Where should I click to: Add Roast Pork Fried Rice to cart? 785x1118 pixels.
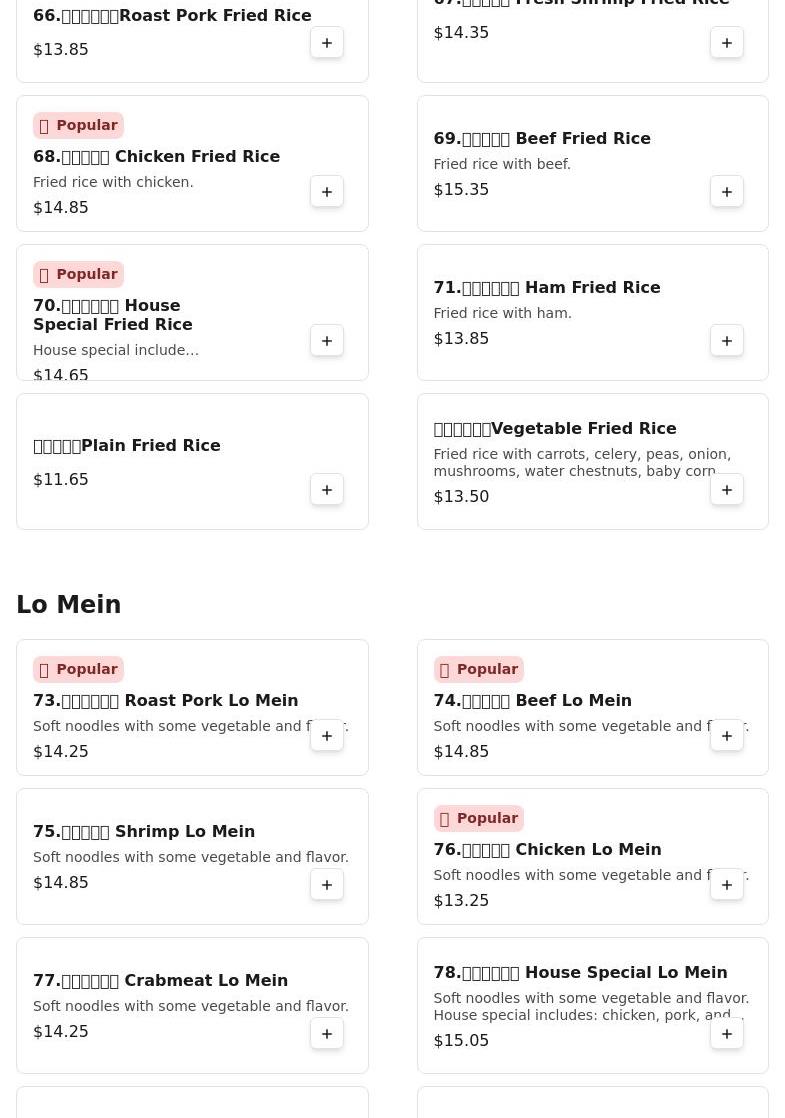(327, 43)
